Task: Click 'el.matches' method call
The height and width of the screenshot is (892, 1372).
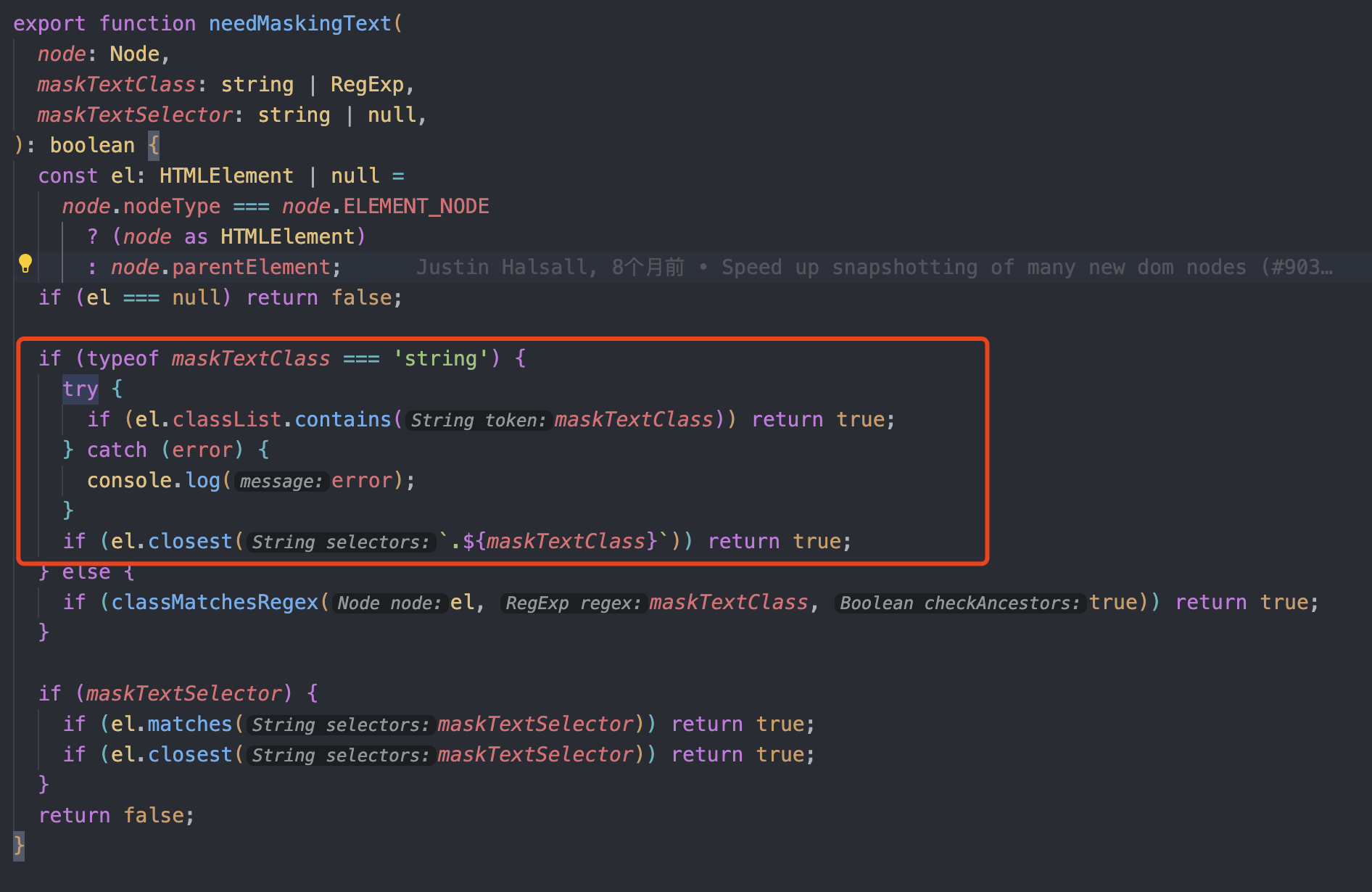Action: 171,724
